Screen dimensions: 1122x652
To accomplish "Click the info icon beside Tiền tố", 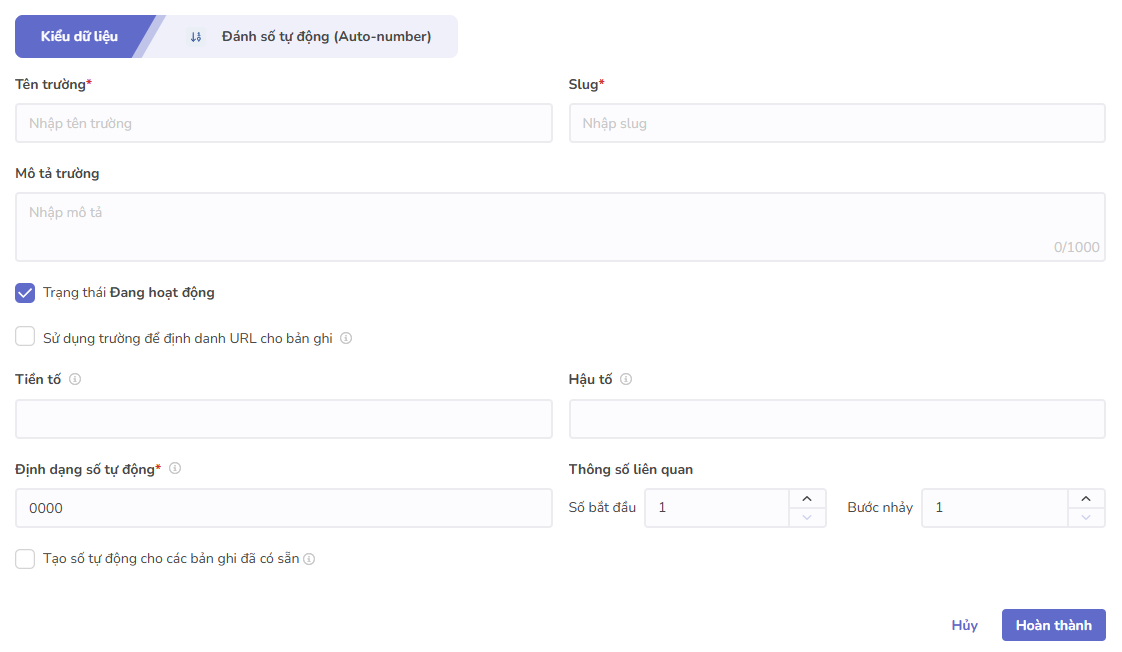I will 75,379.
